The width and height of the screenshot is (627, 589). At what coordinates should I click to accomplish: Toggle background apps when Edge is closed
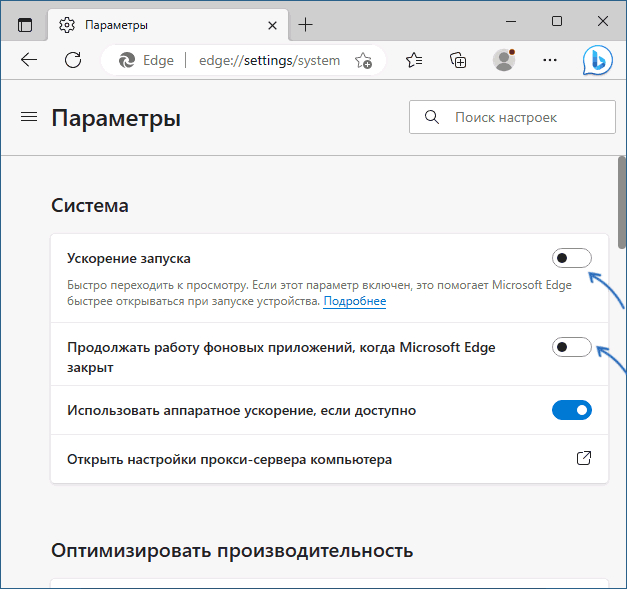coord(572,347)
